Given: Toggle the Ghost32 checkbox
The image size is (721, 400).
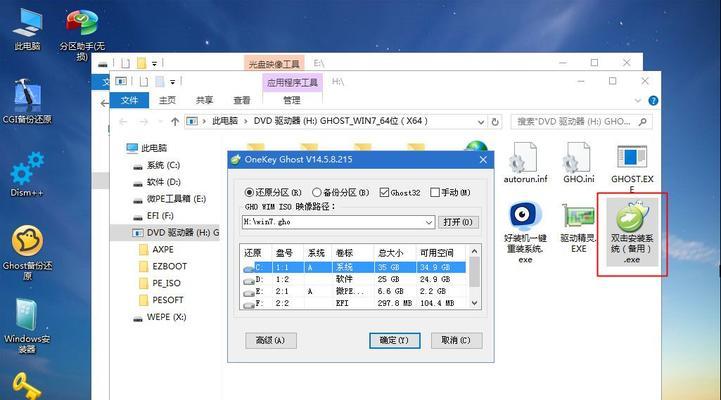Looking at the screenshot, I should pos(400,192).
